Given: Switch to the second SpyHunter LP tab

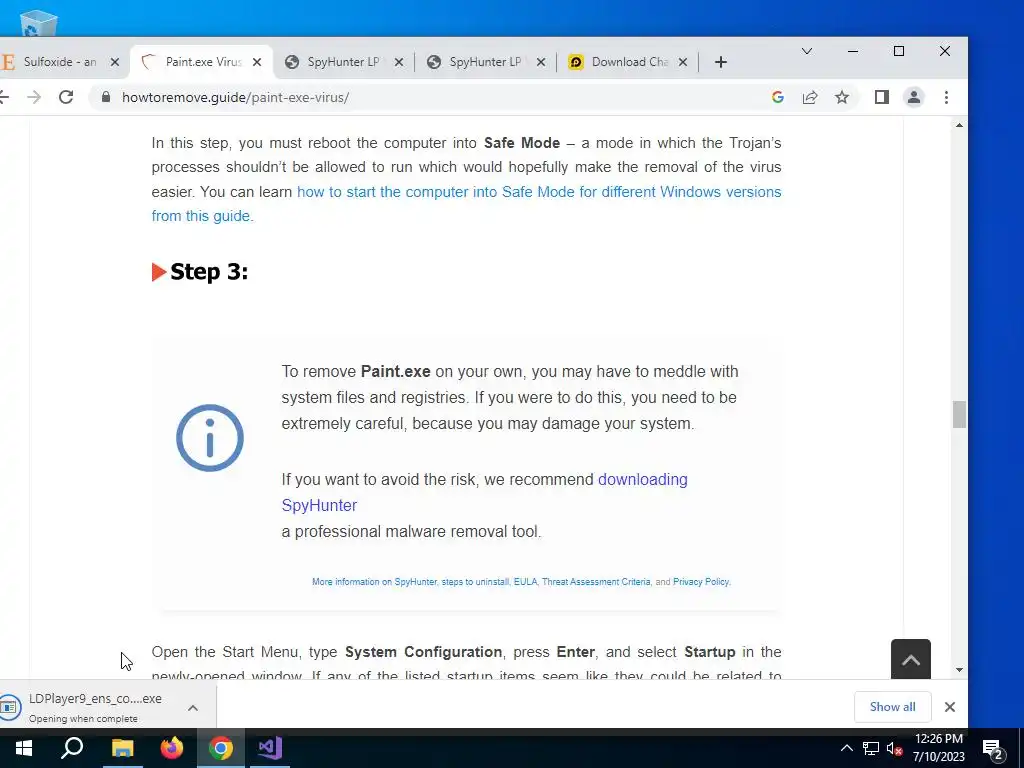Looking at the screenshot, I should point(485,62).
